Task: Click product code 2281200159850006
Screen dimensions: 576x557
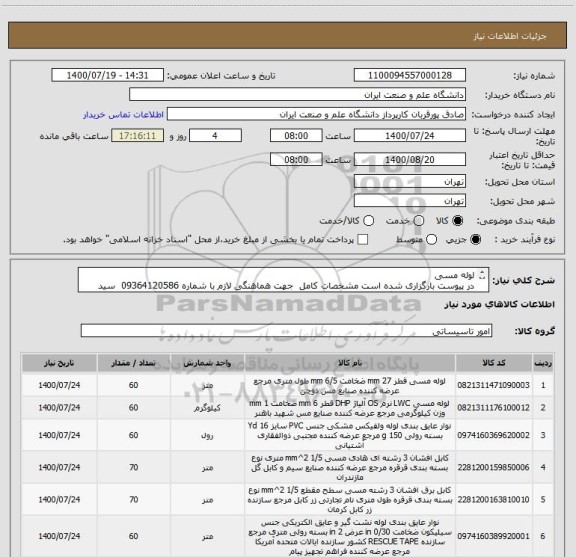Action: (x=493, y=467)
